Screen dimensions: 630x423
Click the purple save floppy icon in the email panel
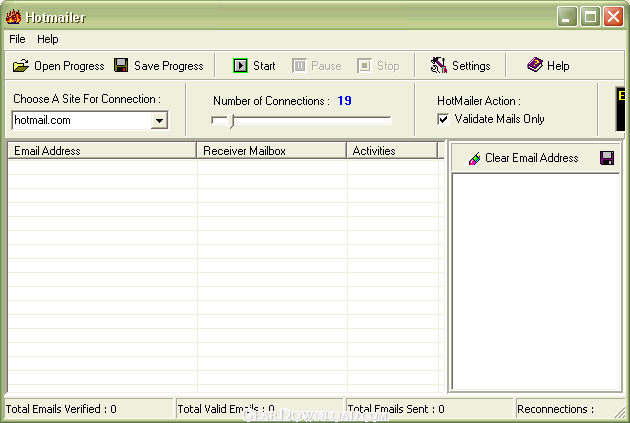tap(607, 158)
